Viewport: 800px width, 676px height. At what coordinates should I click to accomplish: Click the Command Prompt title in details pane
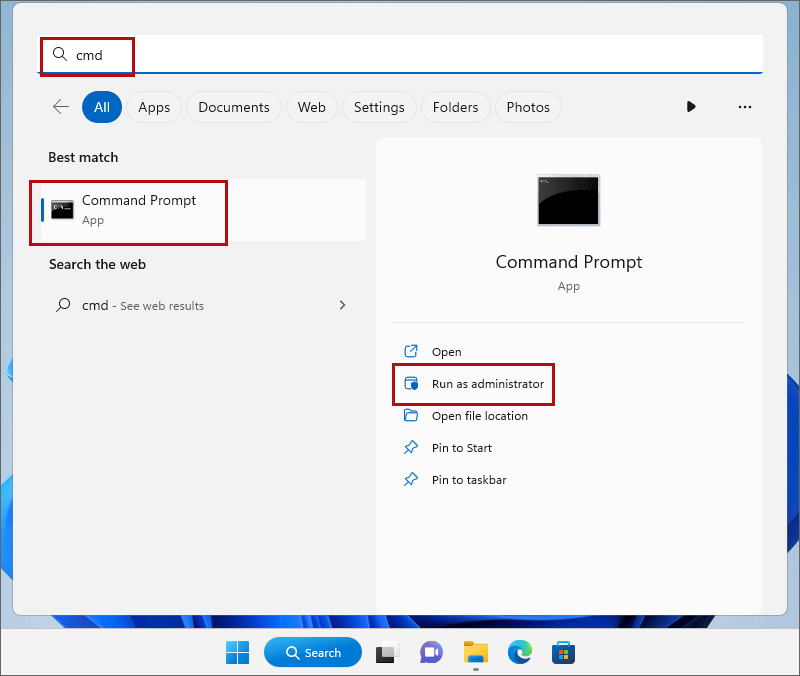coord(568,262)
